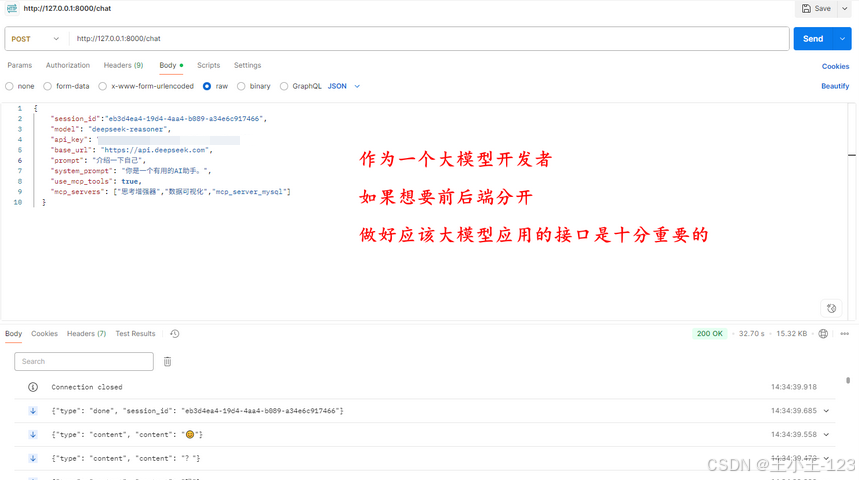859x480 pixels.
Task: Clear messages with the trash icon
Action: (168, 362)
